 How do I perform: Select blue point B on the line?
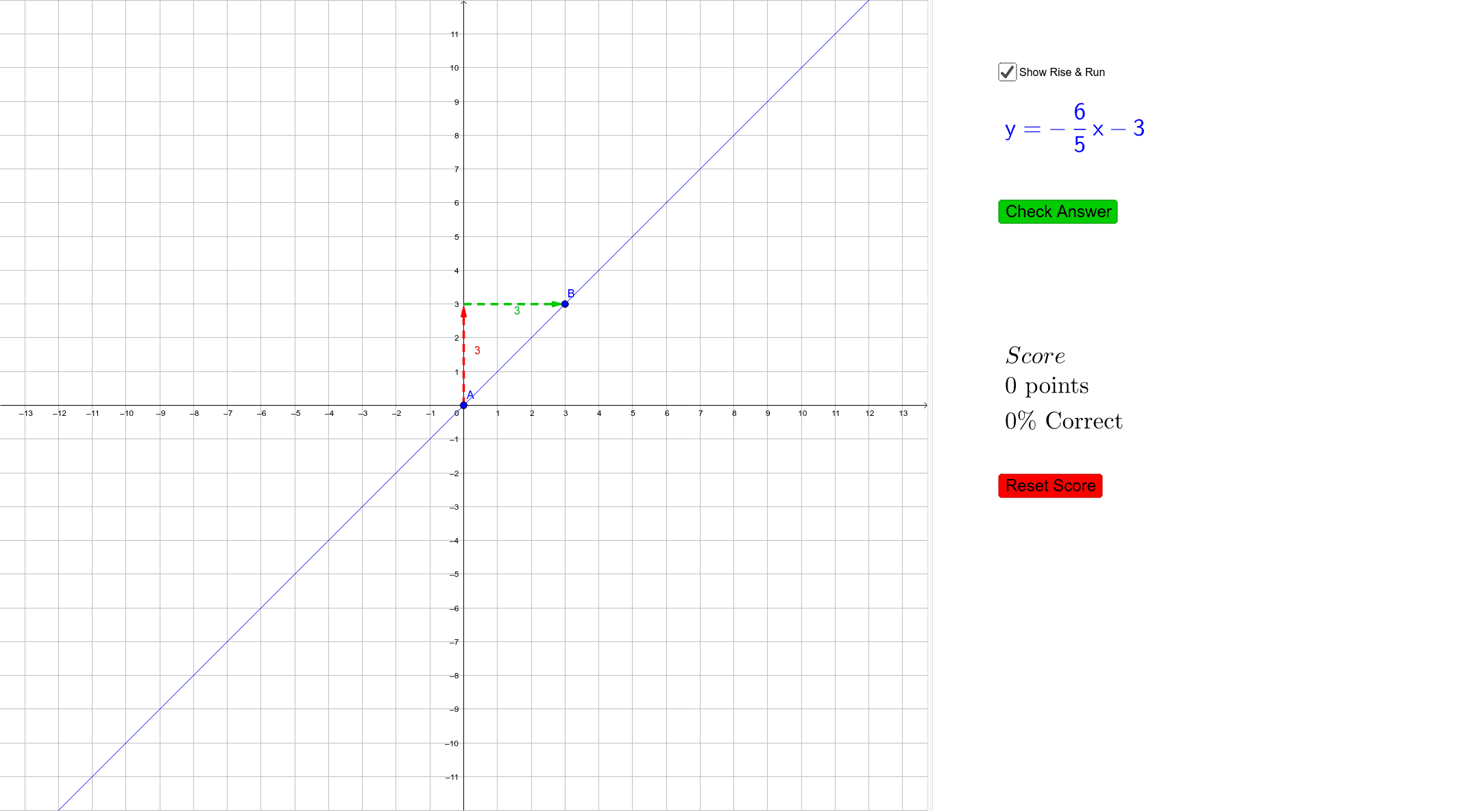click(565, 304)
